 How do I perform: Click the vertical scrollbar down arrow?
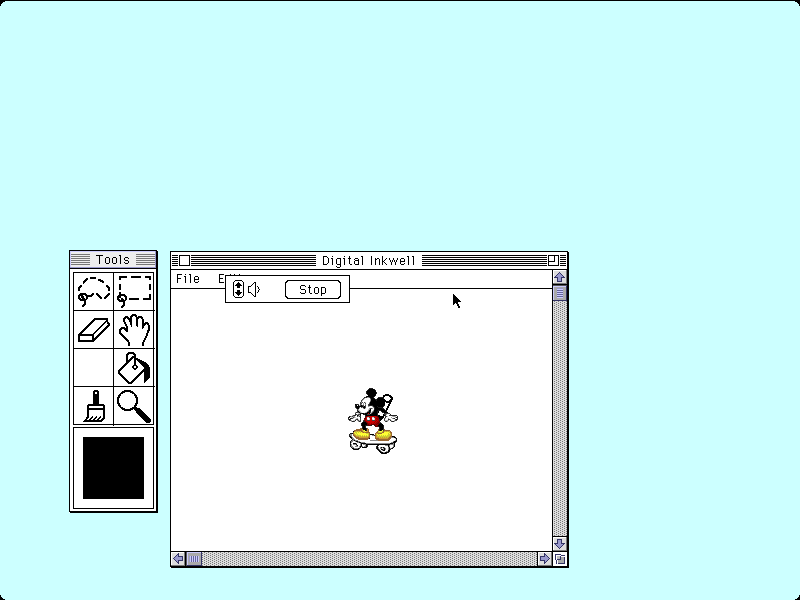(x=559, y=543)
